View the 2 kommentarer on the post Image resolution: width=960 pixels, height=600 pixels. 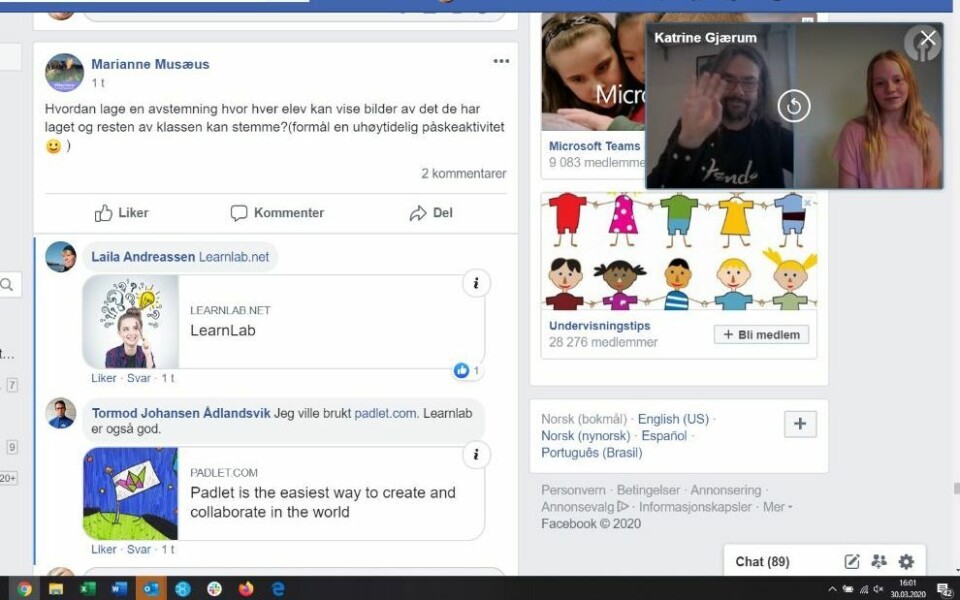click(463, 173)
